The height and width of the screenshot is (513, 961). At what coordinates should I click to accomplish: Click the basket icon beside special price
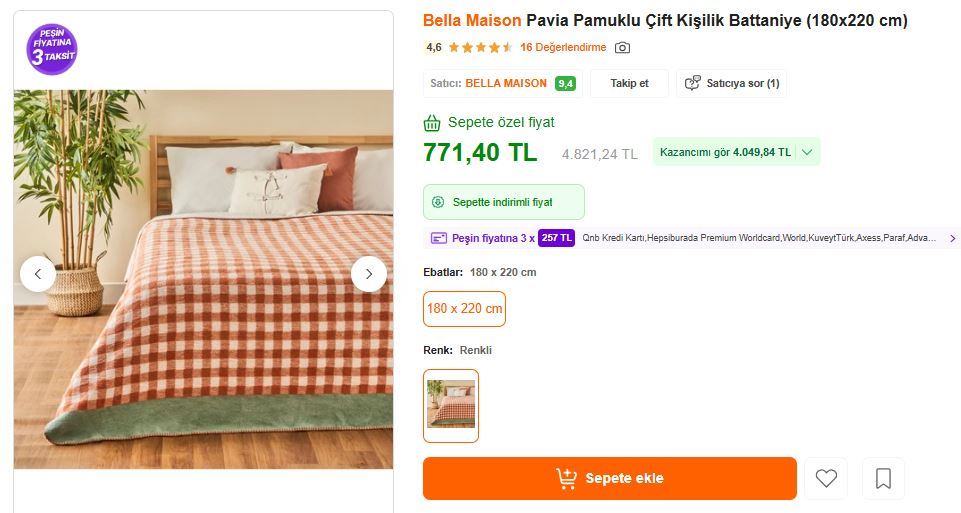(x=432, y=123)
